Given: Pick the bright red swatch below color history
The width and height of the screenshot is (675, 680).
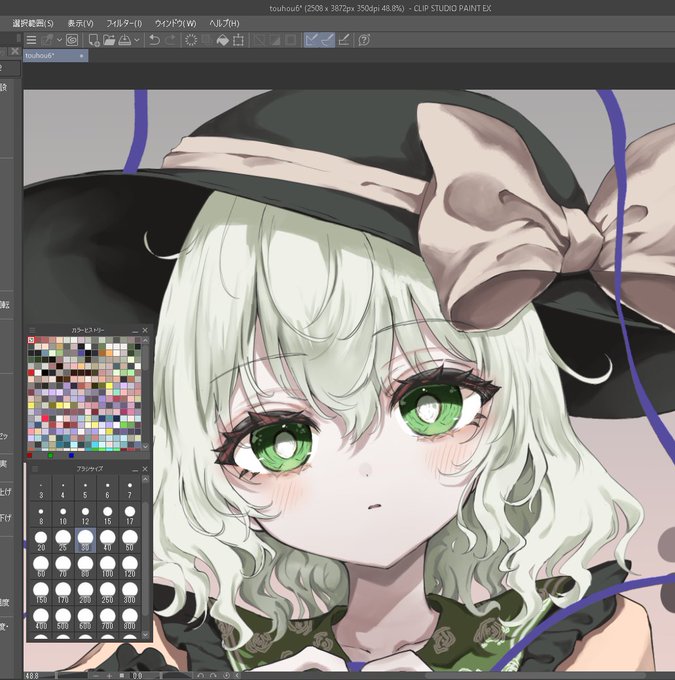Looking at the screenshot, I should coord(30,455).
